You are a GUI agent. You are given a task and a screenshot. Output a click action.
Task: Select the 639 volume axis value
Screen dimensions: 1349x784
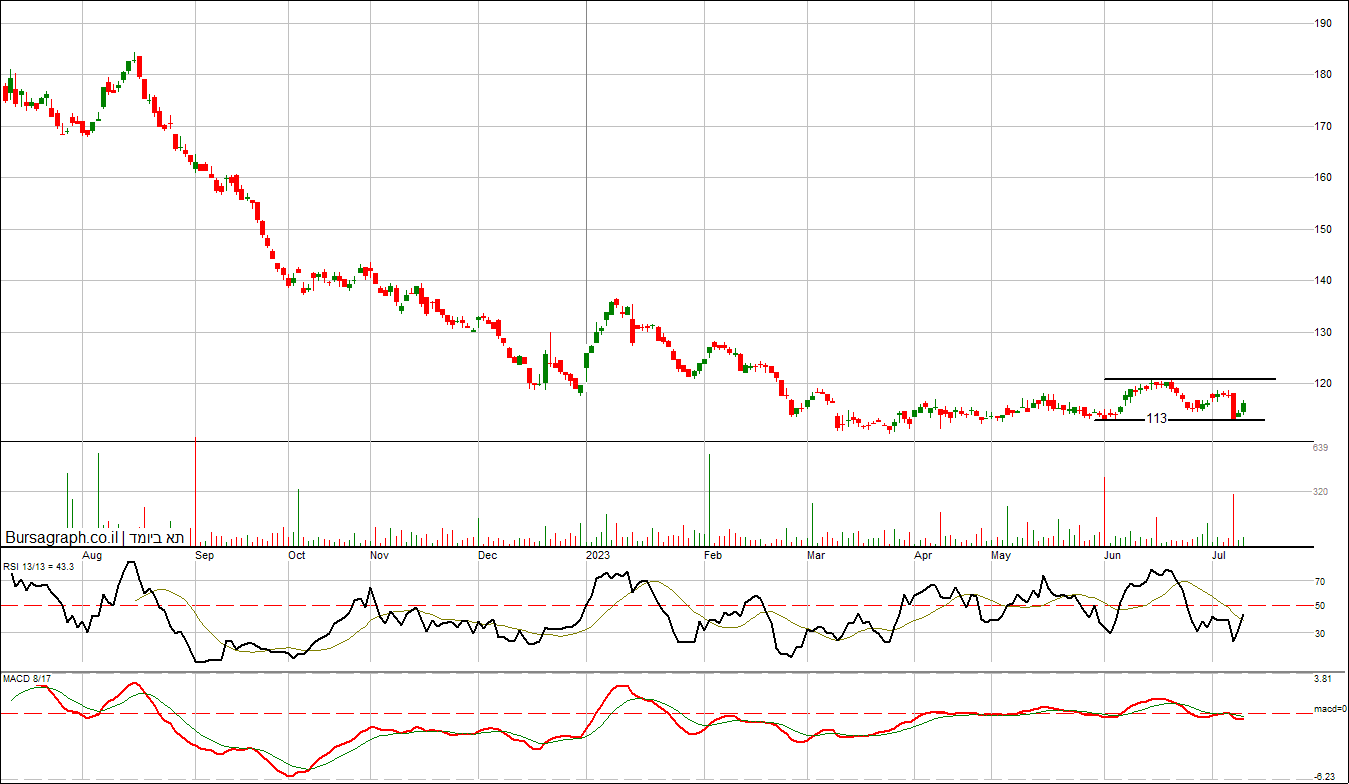pos(1320,448)
